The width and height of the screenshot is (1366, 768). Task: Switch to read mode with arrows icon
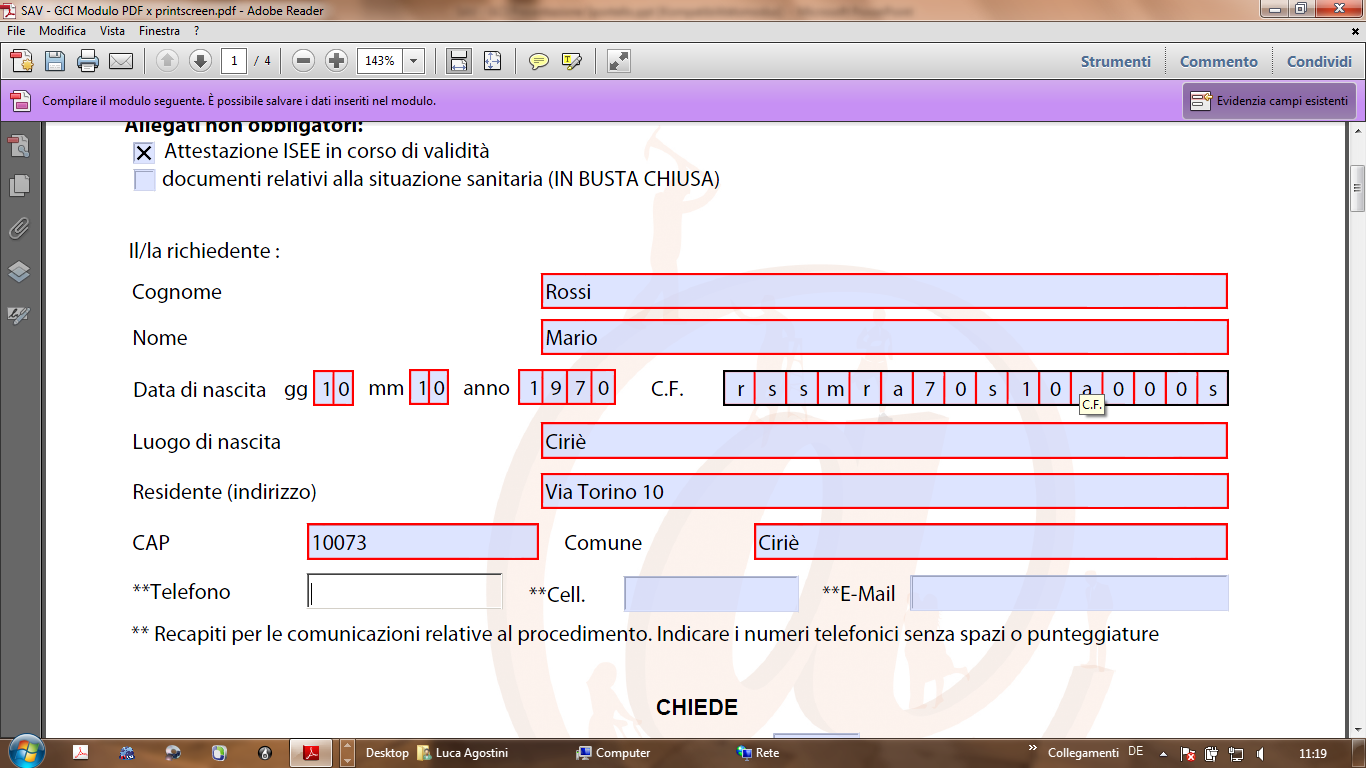619,61
